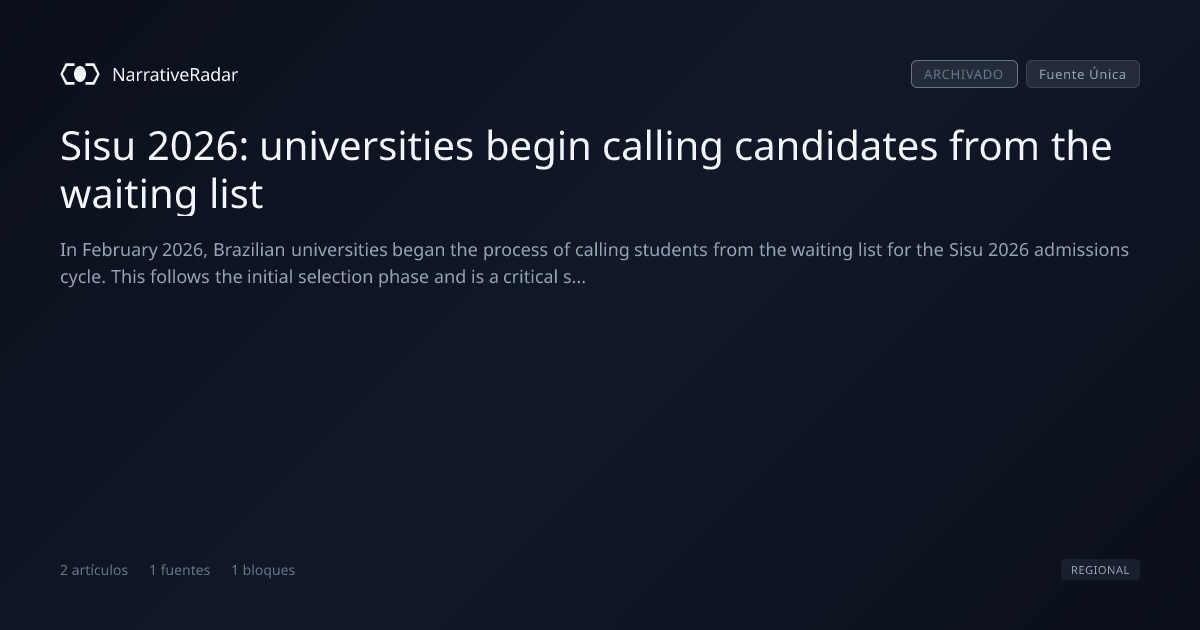Click the 'waiting list' line of headline
Screen dimensions: 1200x630
(161, 194)
